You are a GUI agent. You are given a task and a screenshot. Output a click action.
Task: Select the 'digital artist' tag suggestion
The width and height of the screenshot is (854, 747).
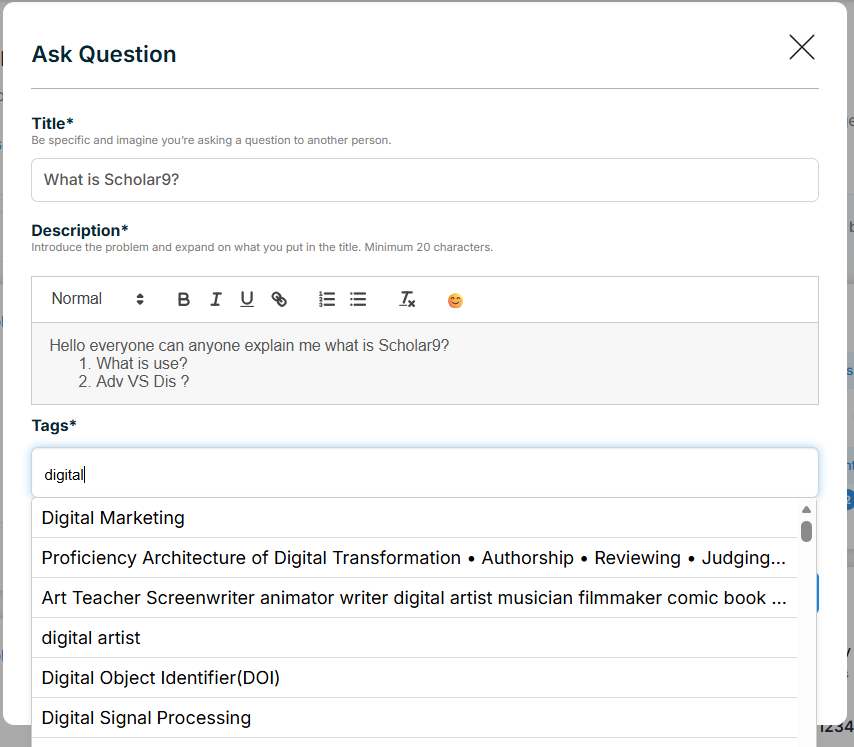(x=414, y=638)
